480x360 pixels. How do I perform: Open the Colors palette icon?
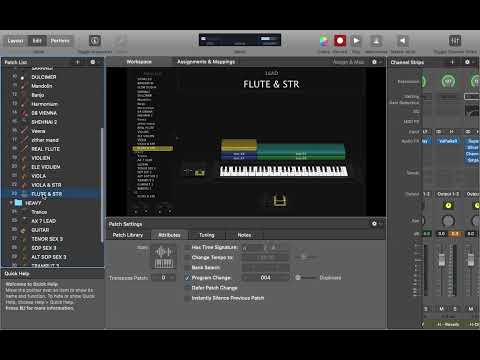[x=324, y=41]
